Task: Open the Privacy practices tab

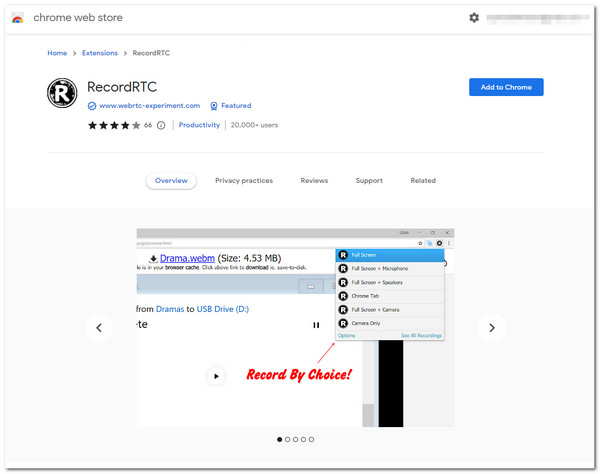Action: click(x=244, y=181)
